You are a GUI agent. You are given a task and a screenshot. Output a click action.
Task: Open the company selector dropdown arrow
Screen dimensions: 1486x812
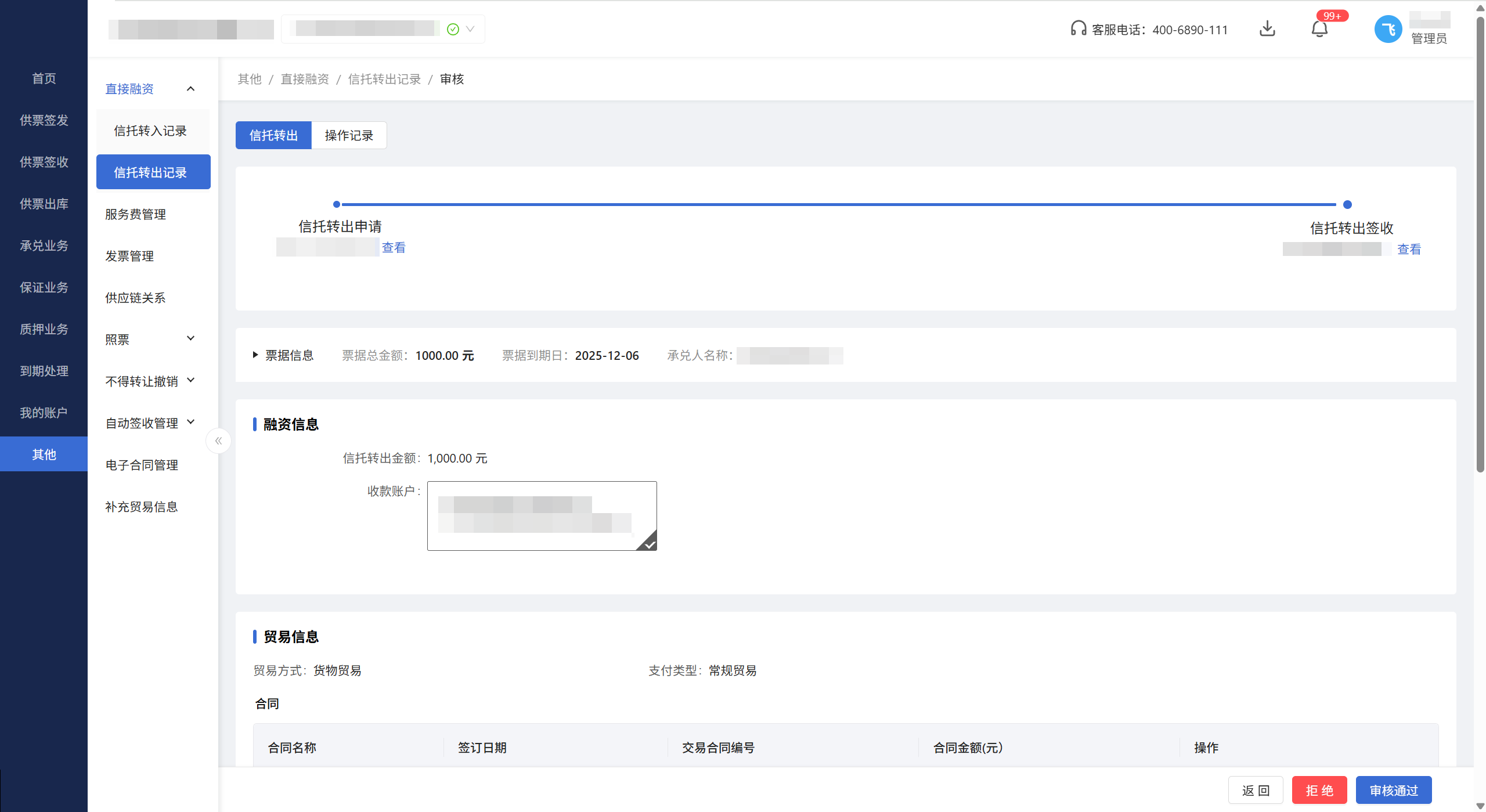tap(470, 29)
